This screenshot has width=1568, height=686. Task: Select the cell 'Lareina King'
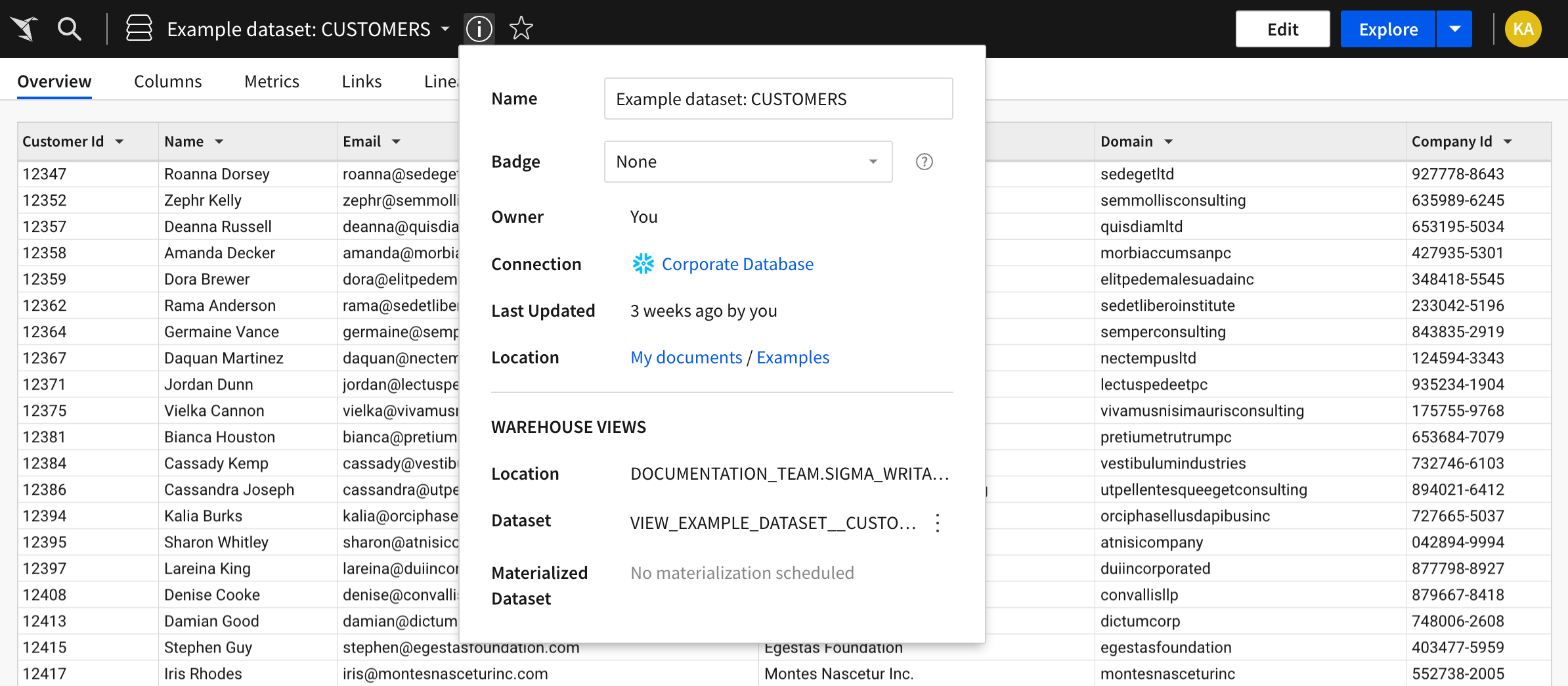248,568
